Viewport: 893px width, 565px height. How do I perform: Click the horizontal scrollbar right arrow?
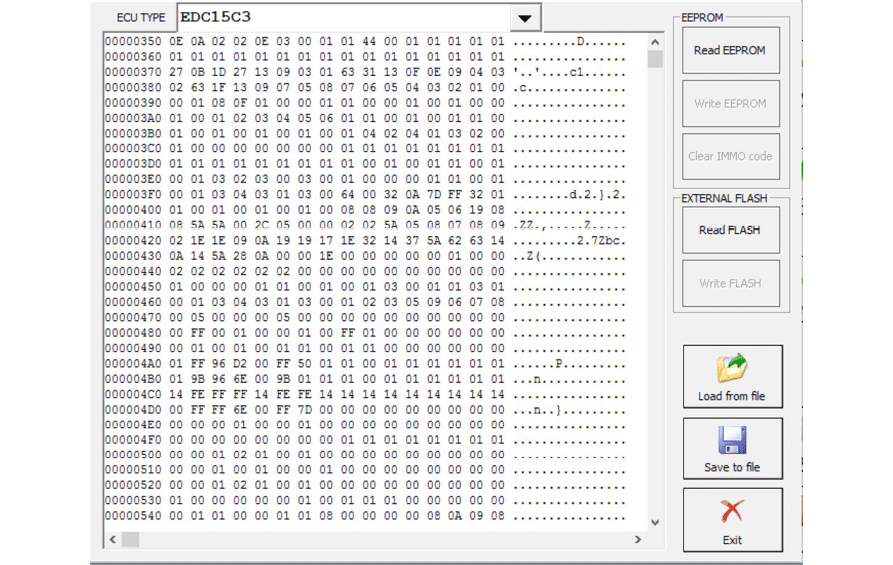637,540
